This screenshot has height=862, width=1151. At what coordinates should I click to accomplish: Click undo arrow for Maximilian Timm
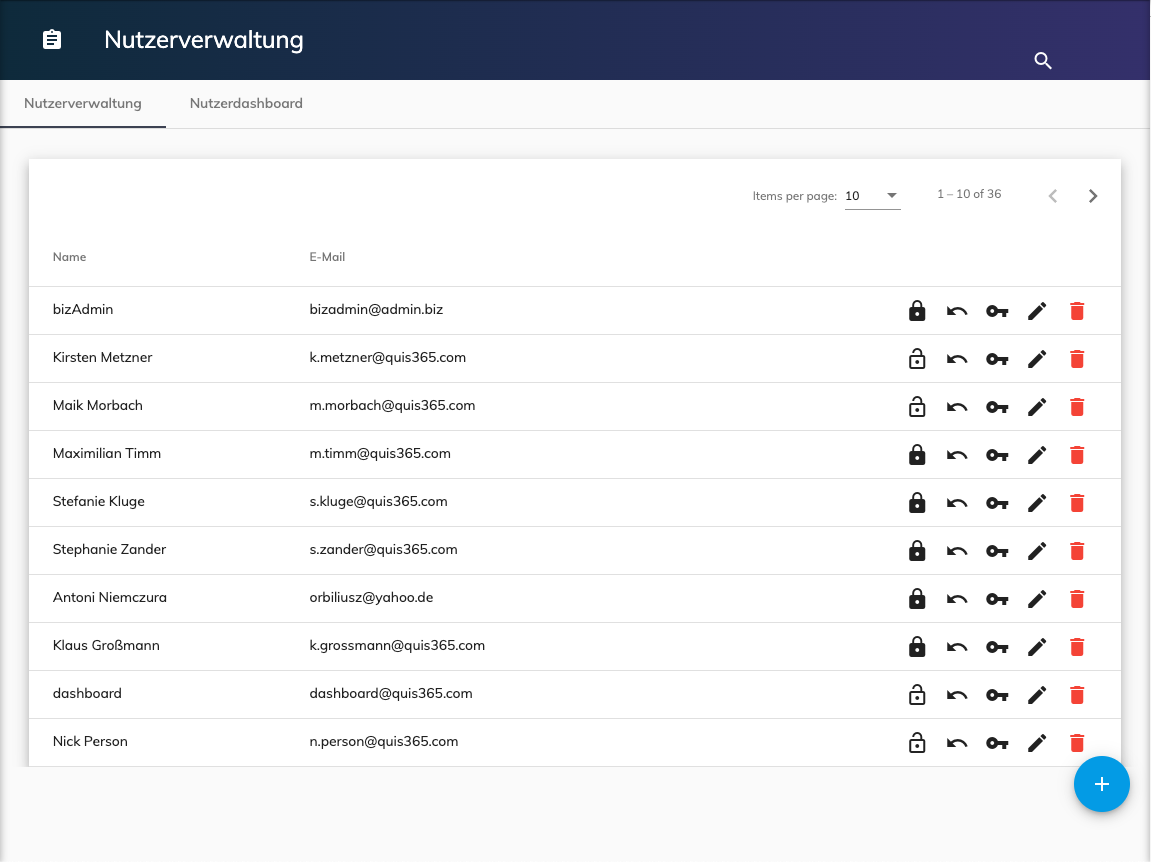pyautogui.click(x=957, y=455)
